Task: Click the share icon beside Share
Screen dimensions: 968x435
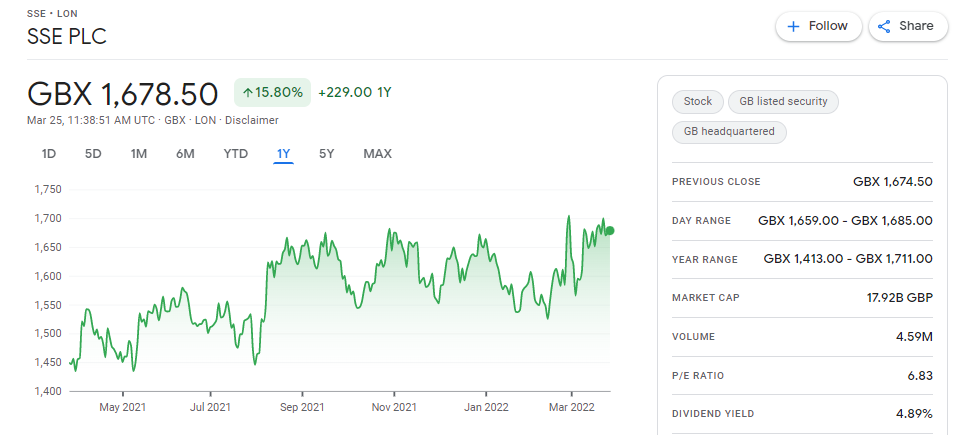Action: pos(884,27)
